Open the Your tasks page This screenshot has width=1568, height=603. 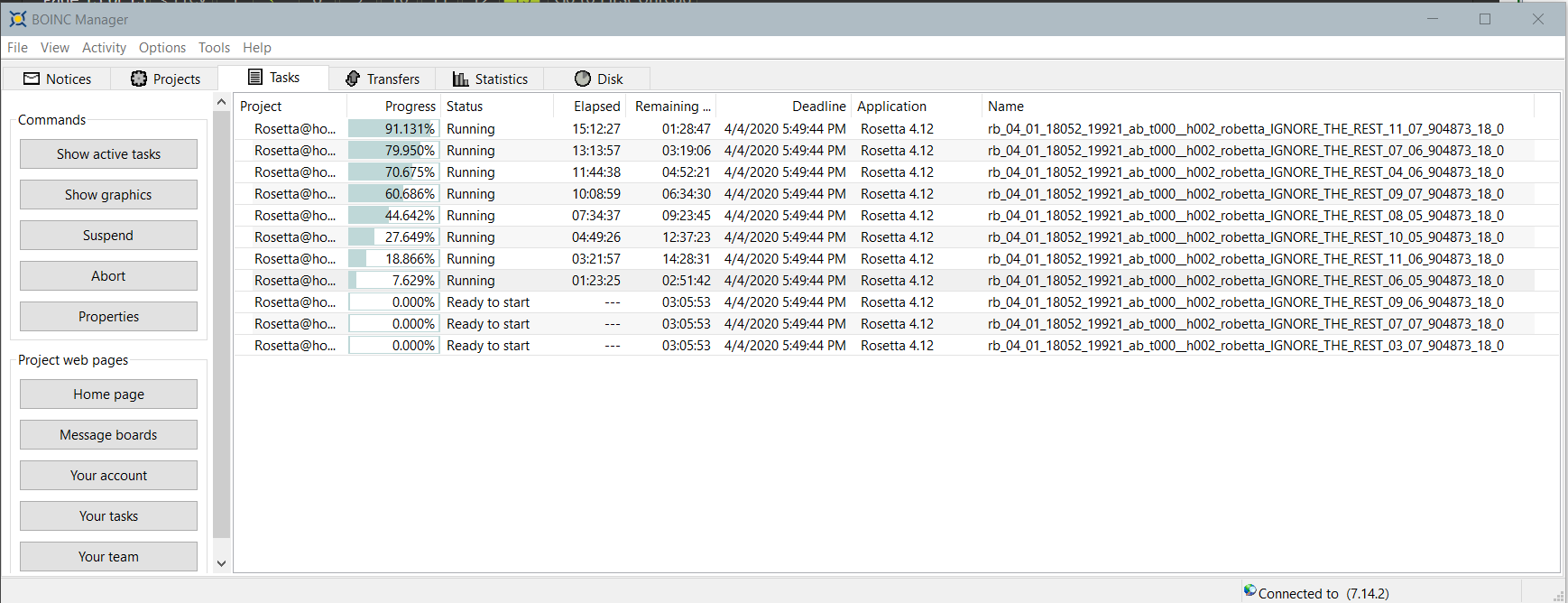coord(108,516)
